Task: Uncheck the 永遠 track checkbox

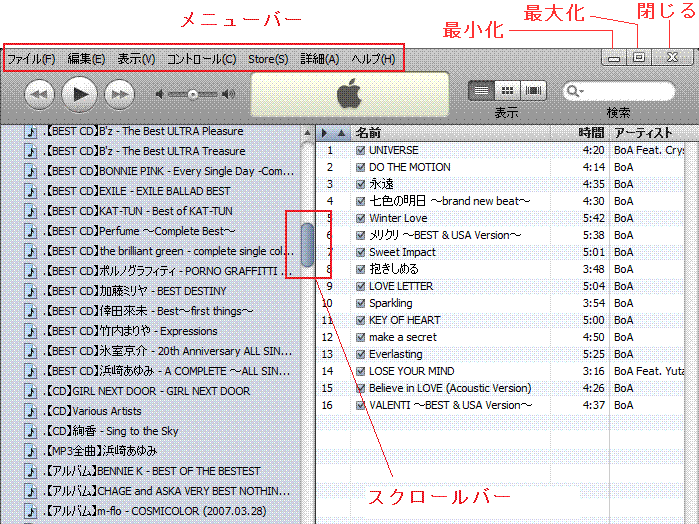Action: (x=361, y=184)
